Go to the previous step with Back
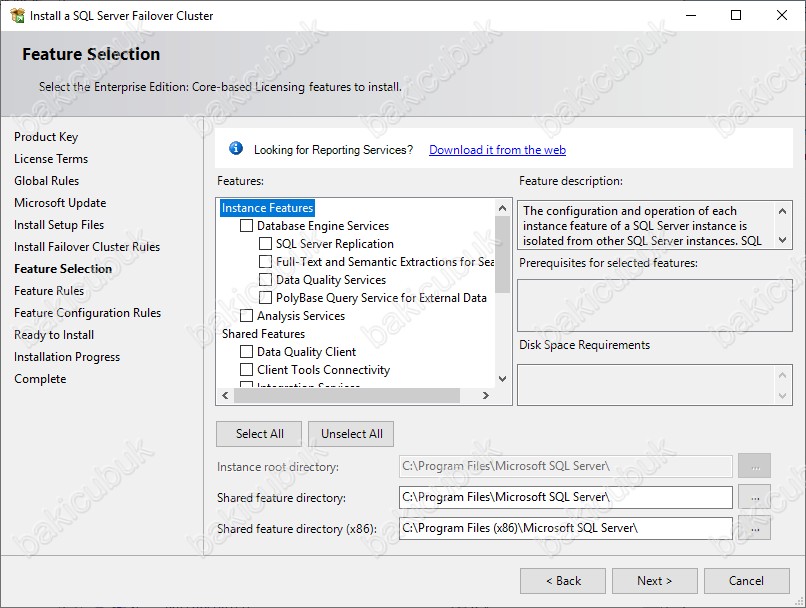The width and height of the screenshot is (806, 608). coord(563,581)
